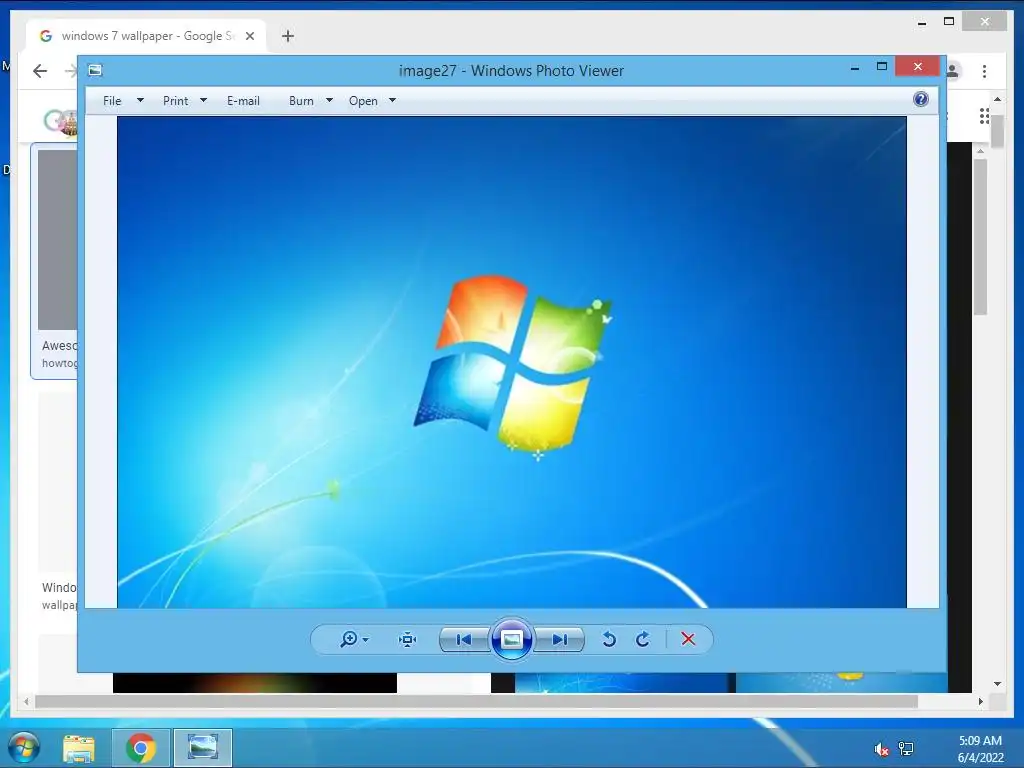Image resolution: width=1024 pixels, height=768 pixels.
Task: Switch to Chrome from the taskbar
Action: pos(140,748)
